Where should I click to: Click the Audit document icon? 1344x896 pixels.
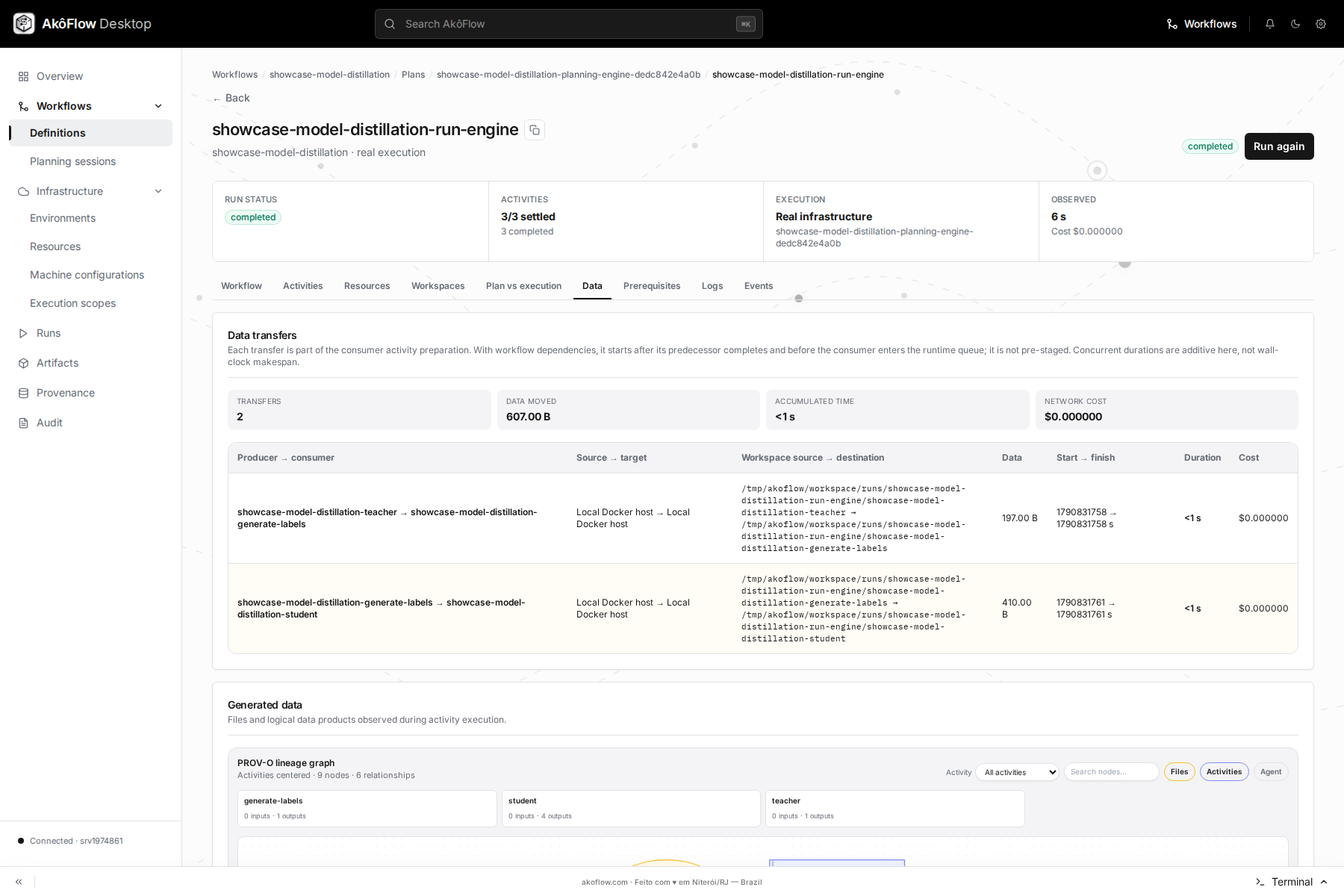coord(23,423)
